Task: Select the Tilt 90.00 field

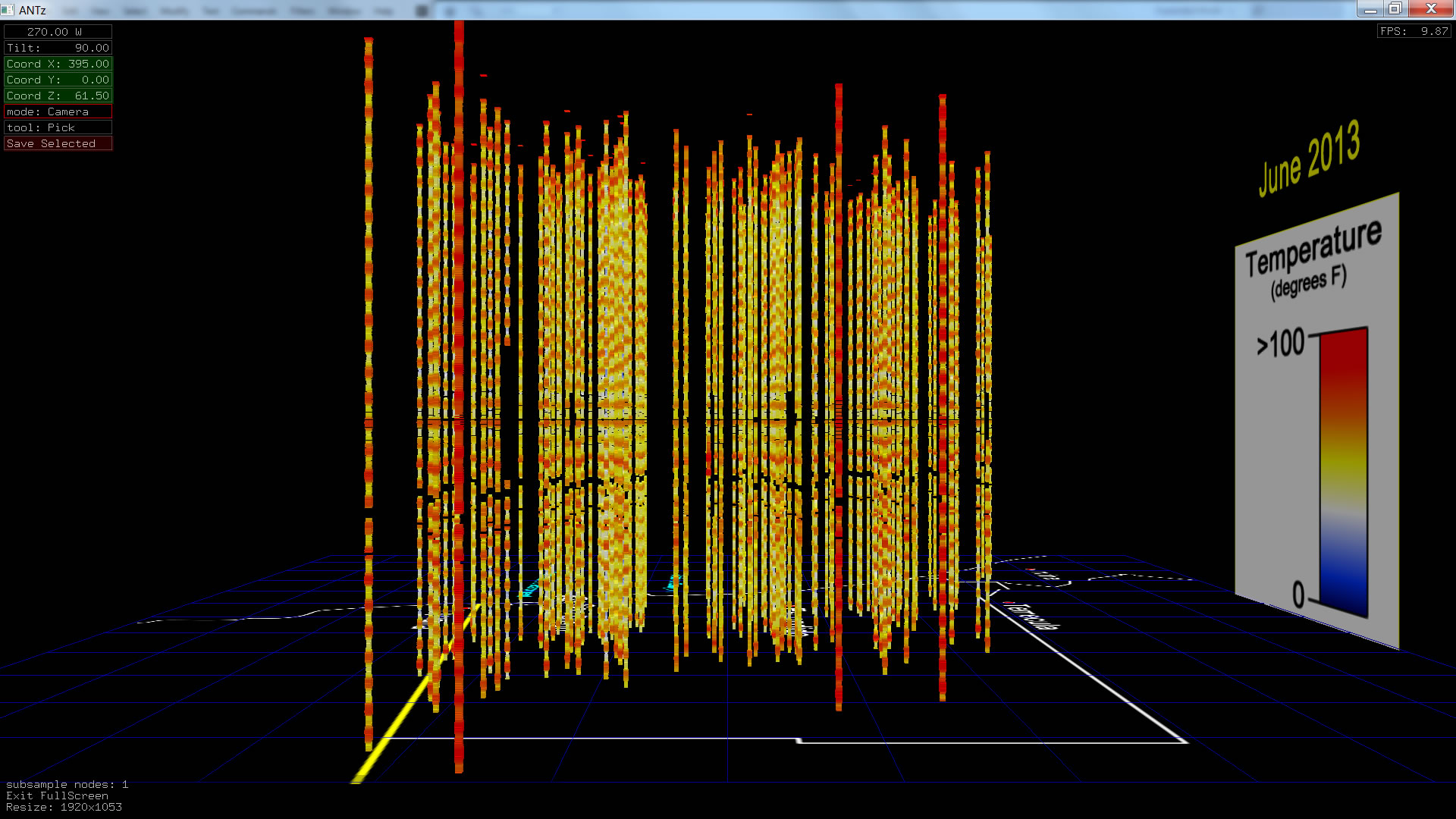Action: [58, 48]
